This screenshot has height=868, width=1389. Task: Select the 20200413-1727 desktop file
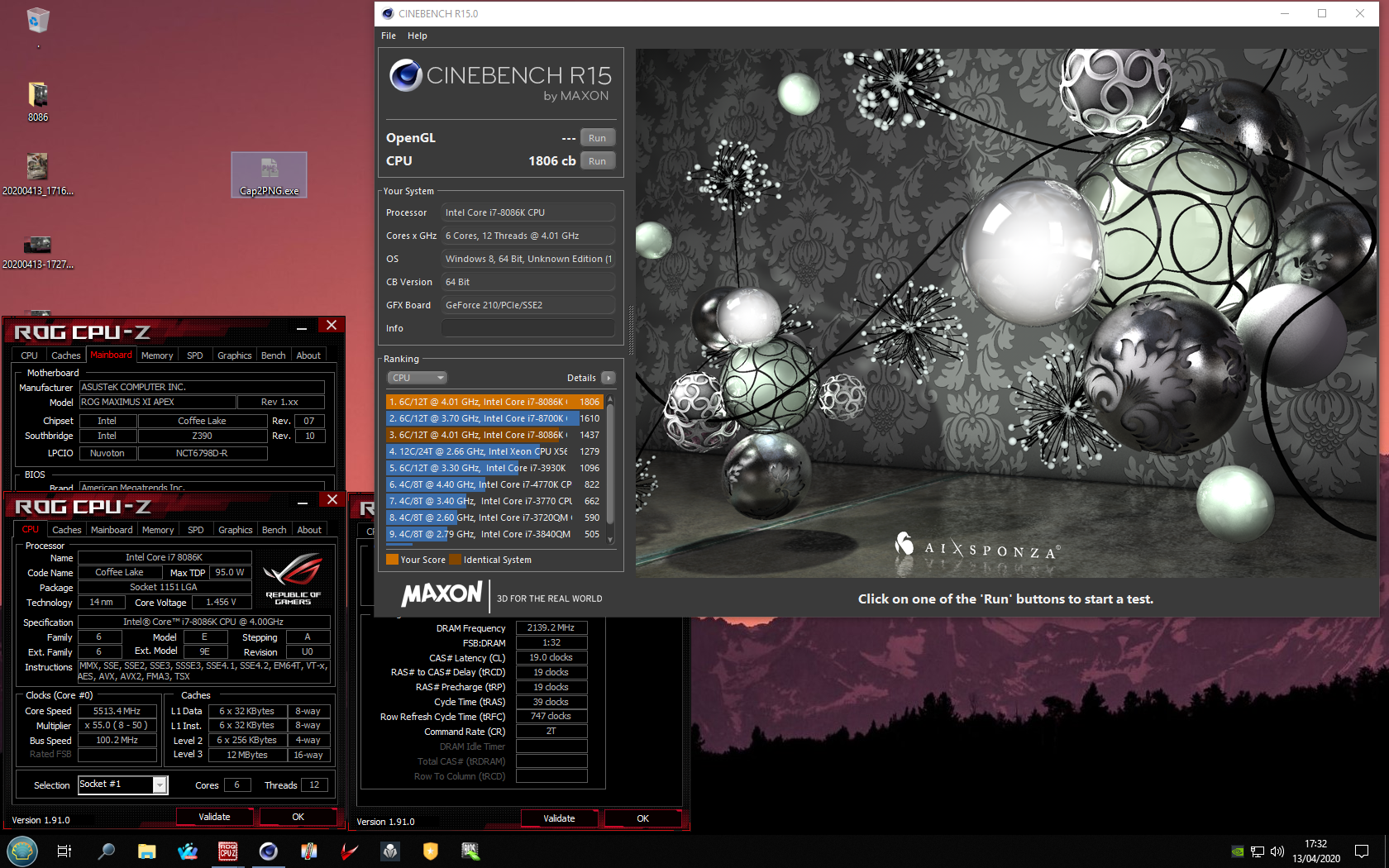click(x=38, y=251)
